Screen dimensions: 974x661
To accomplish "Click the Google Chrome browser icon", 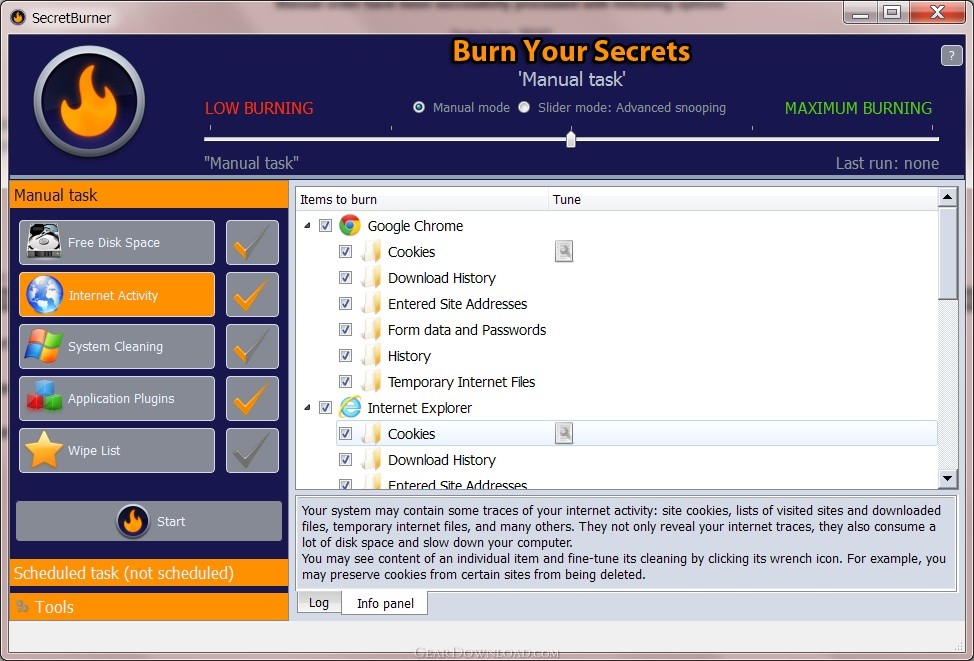I will coord(350,226).
